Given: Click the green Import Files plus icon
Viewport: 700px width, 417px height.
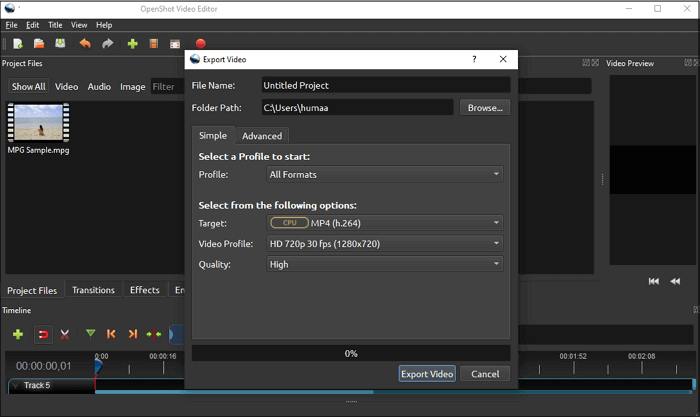Looking at the screenshot, I should (x=132, y=43).
